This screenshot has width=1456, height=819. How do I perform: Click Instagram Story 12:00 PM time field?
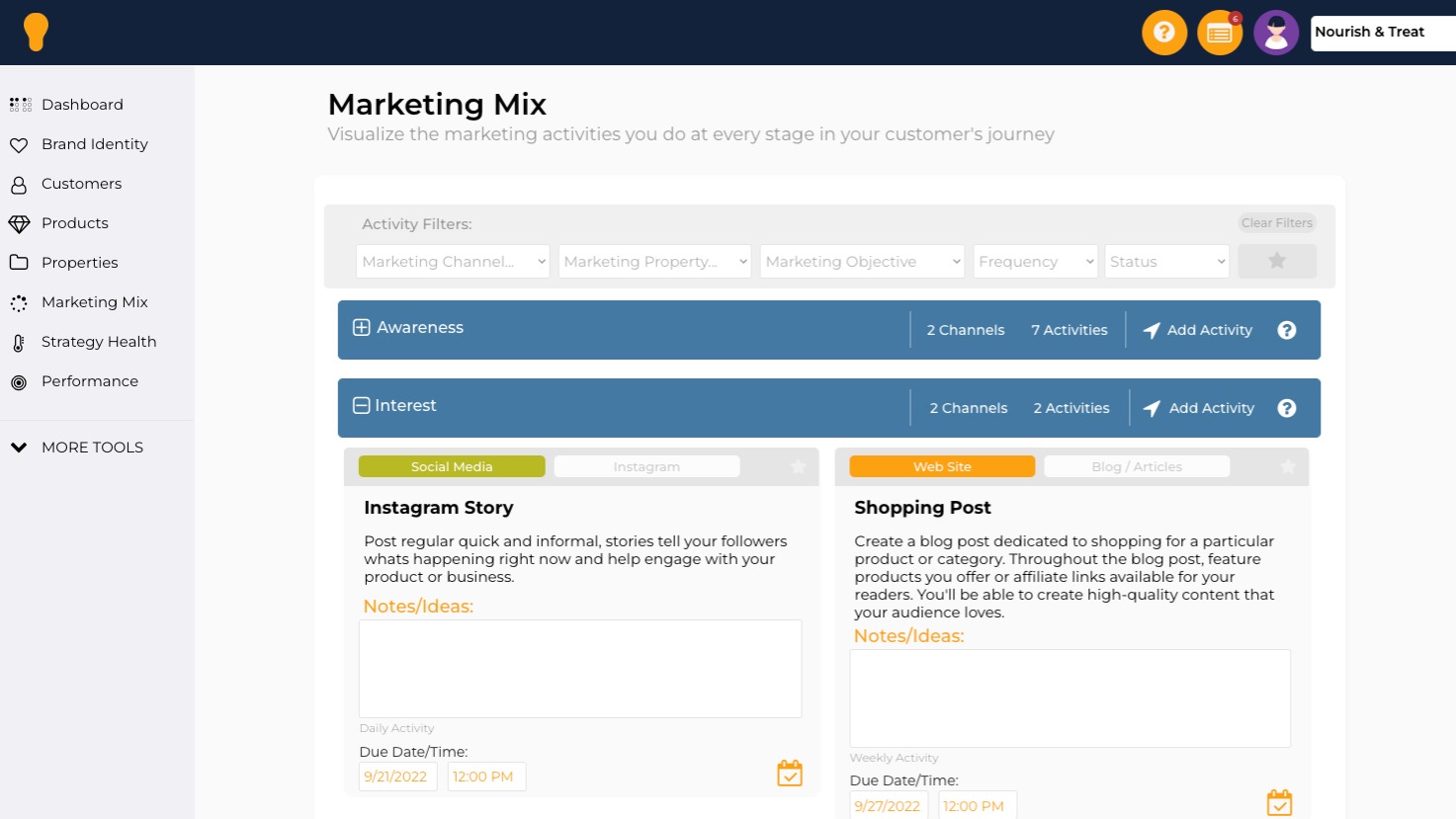pyautogui.click(x=486, y=777)
